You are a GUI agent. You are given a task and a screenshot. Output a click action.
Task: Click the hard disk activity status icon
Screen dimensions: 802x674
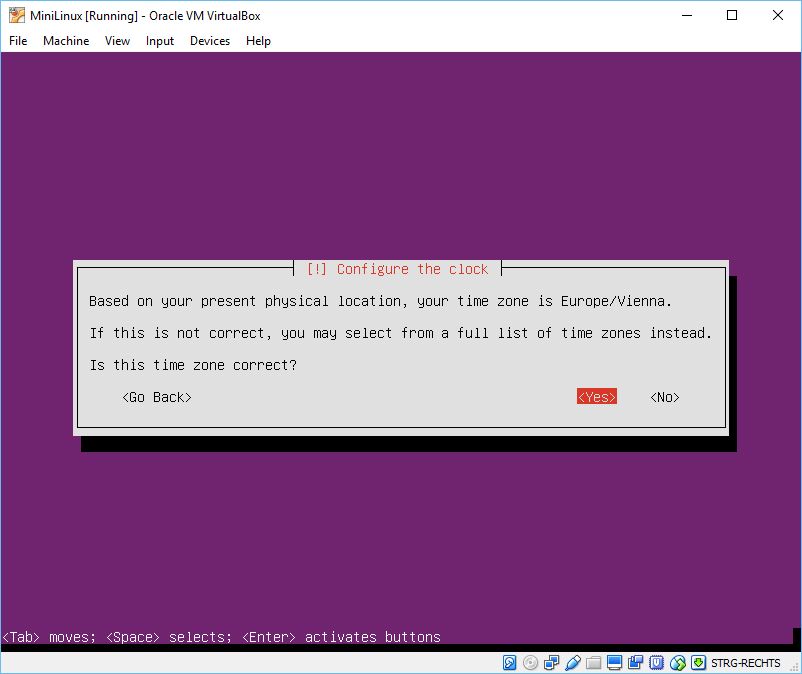pyautogui.click(x=509, y=663)
